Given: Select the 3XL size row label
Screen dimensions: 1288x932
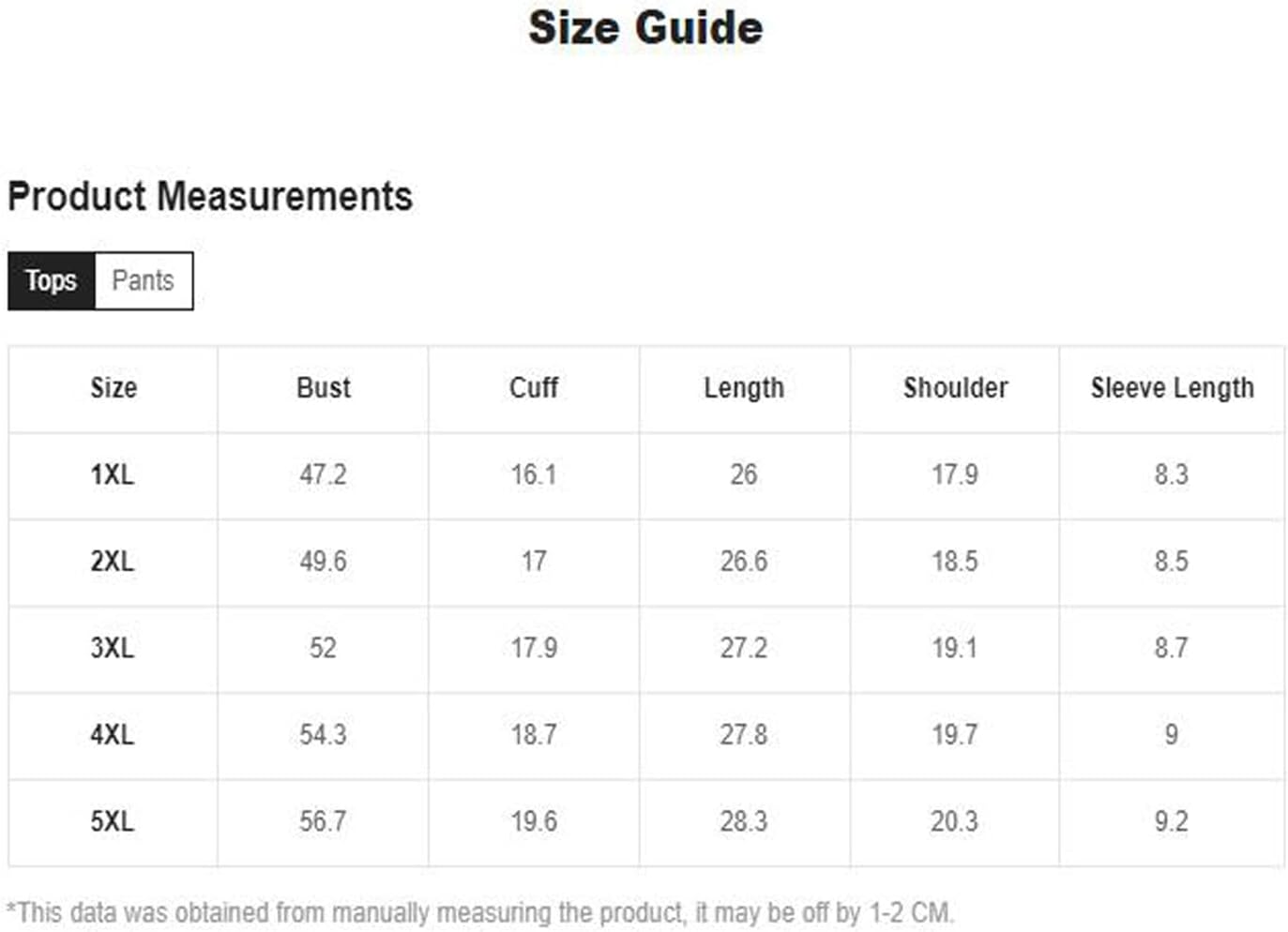Looking at the screenshot, I should 113,648.
